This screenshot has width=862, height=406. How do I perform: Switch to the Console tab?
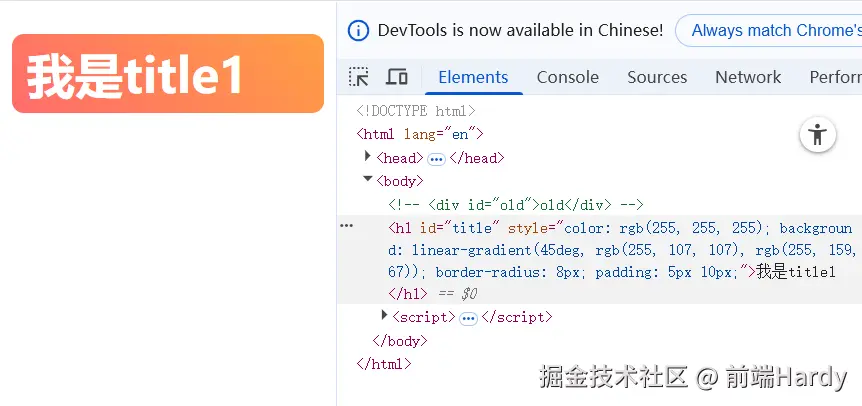pyautogui.click(x=567, y=77)
